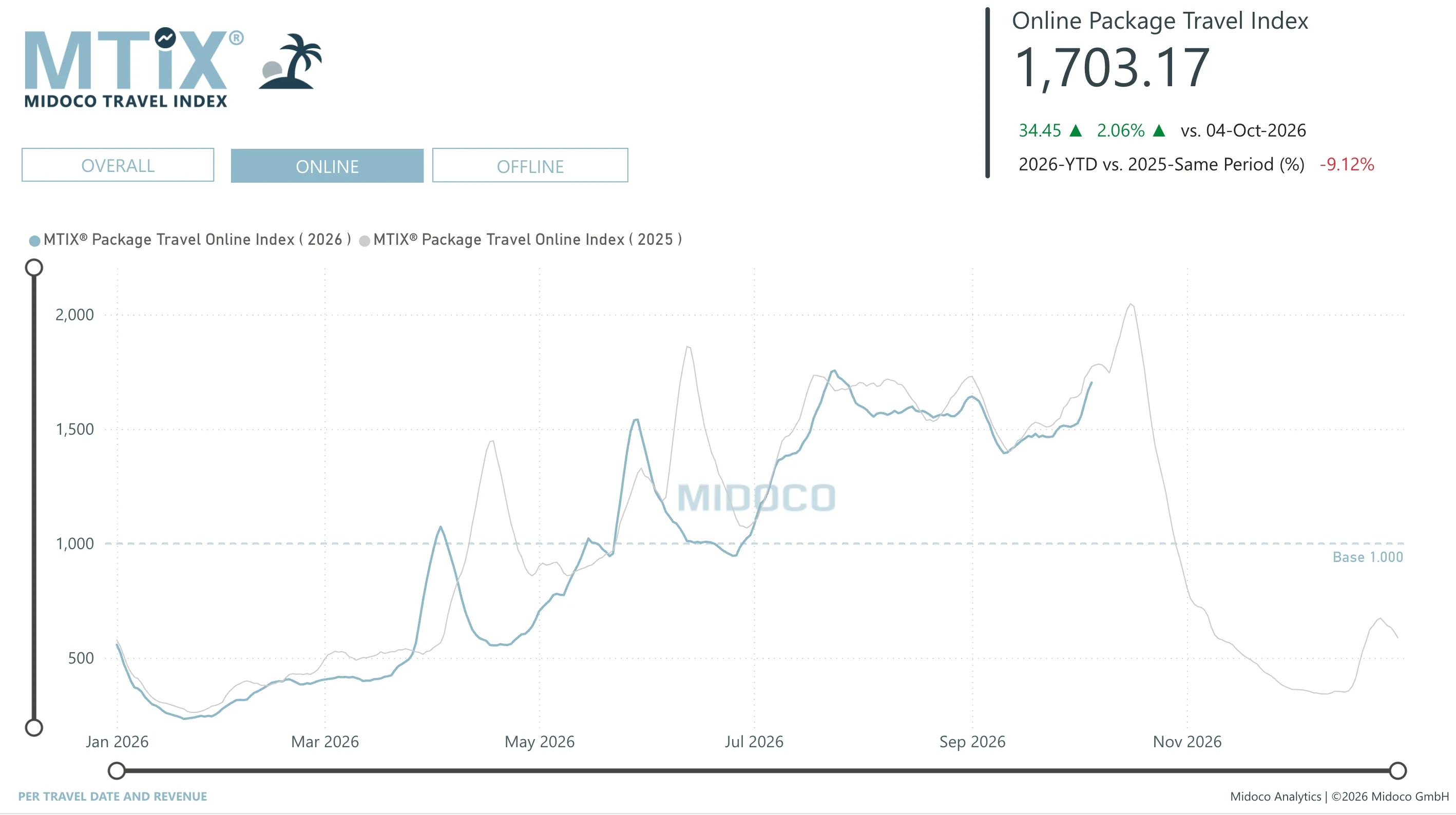Click the 2,000 y-axis label
The height and width of the screenshot is (815, 1456).
[x=74, y=315]
